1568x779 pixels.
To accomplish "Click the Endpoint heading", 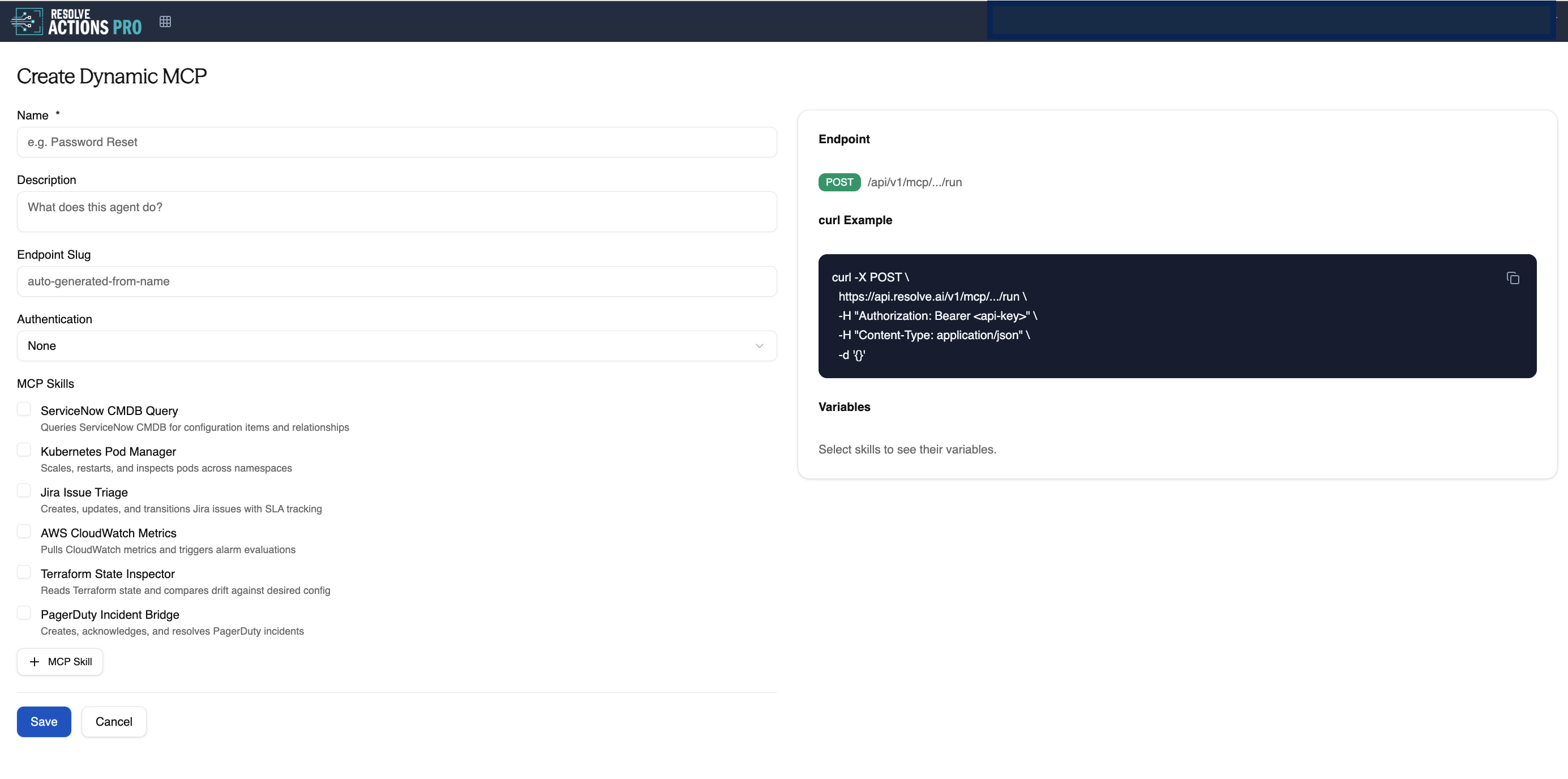I will click(843, 139).
